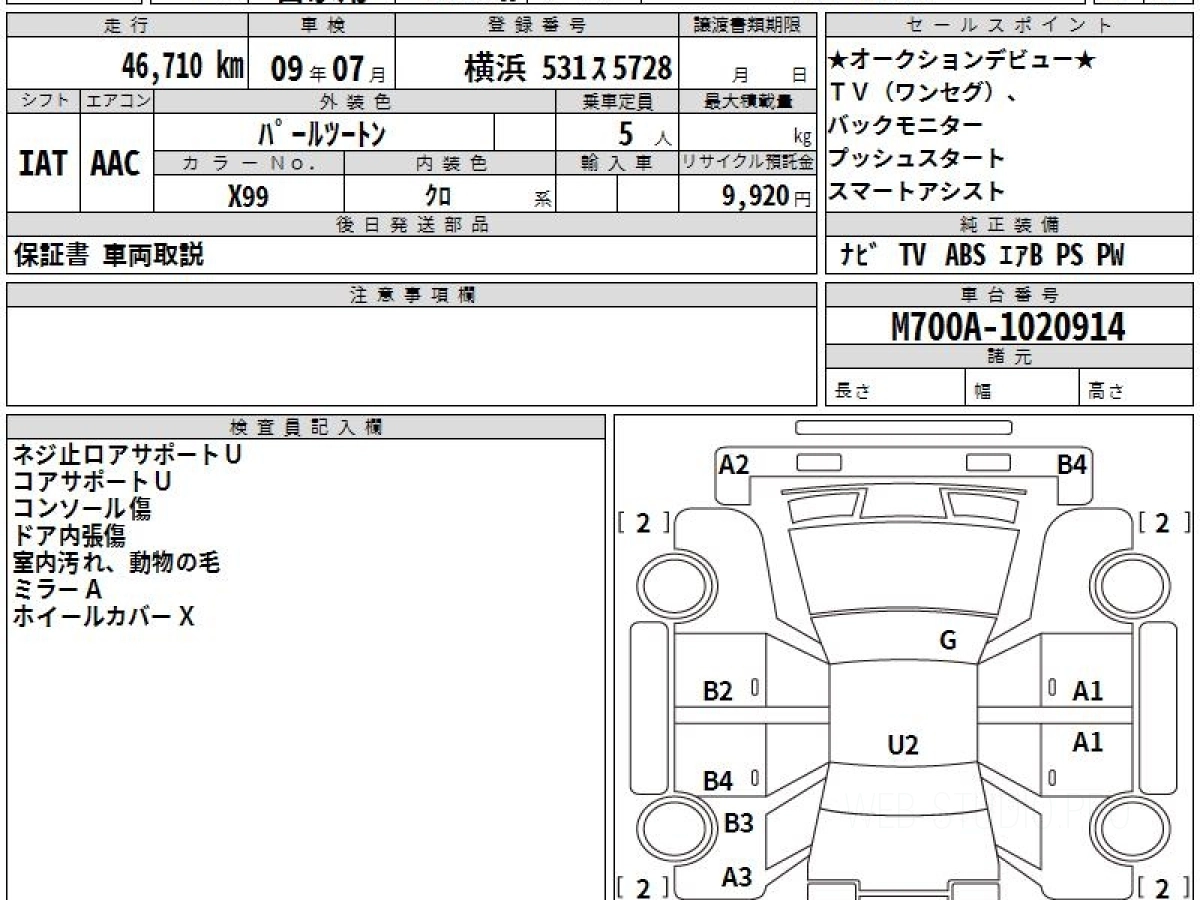
Task: Select the color number X99
Action: [248, 197]
